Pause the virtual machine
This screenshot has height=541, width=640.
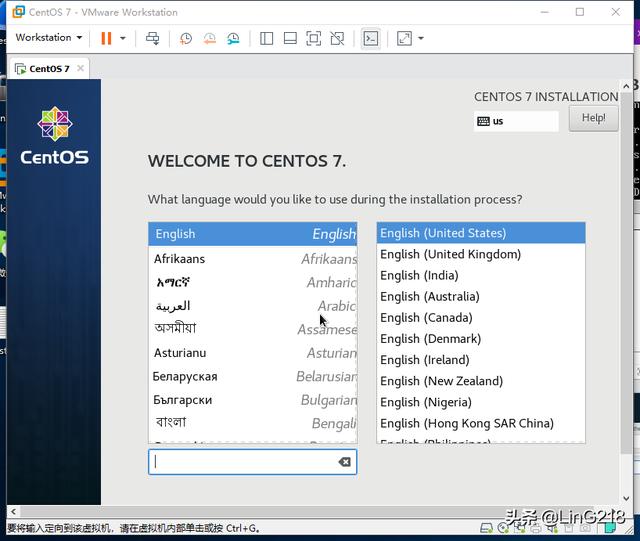click(x=106, y=38)
